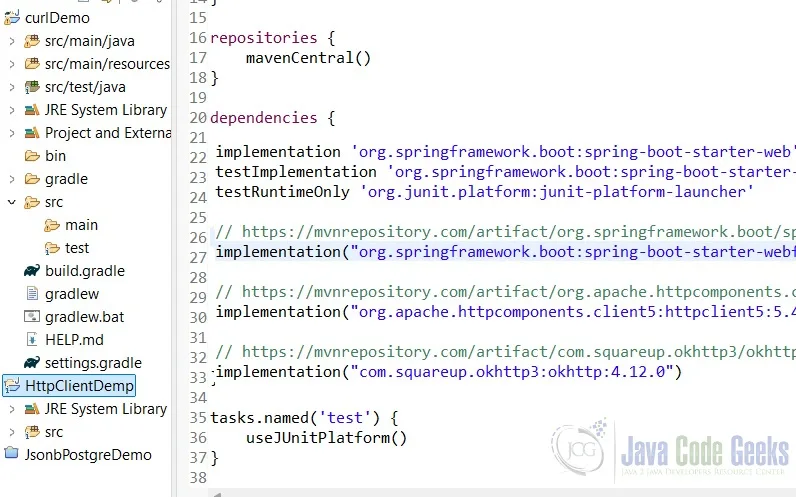Expand the src/main/resources node
Screen dimensions: 796x497
pos(12,64)
